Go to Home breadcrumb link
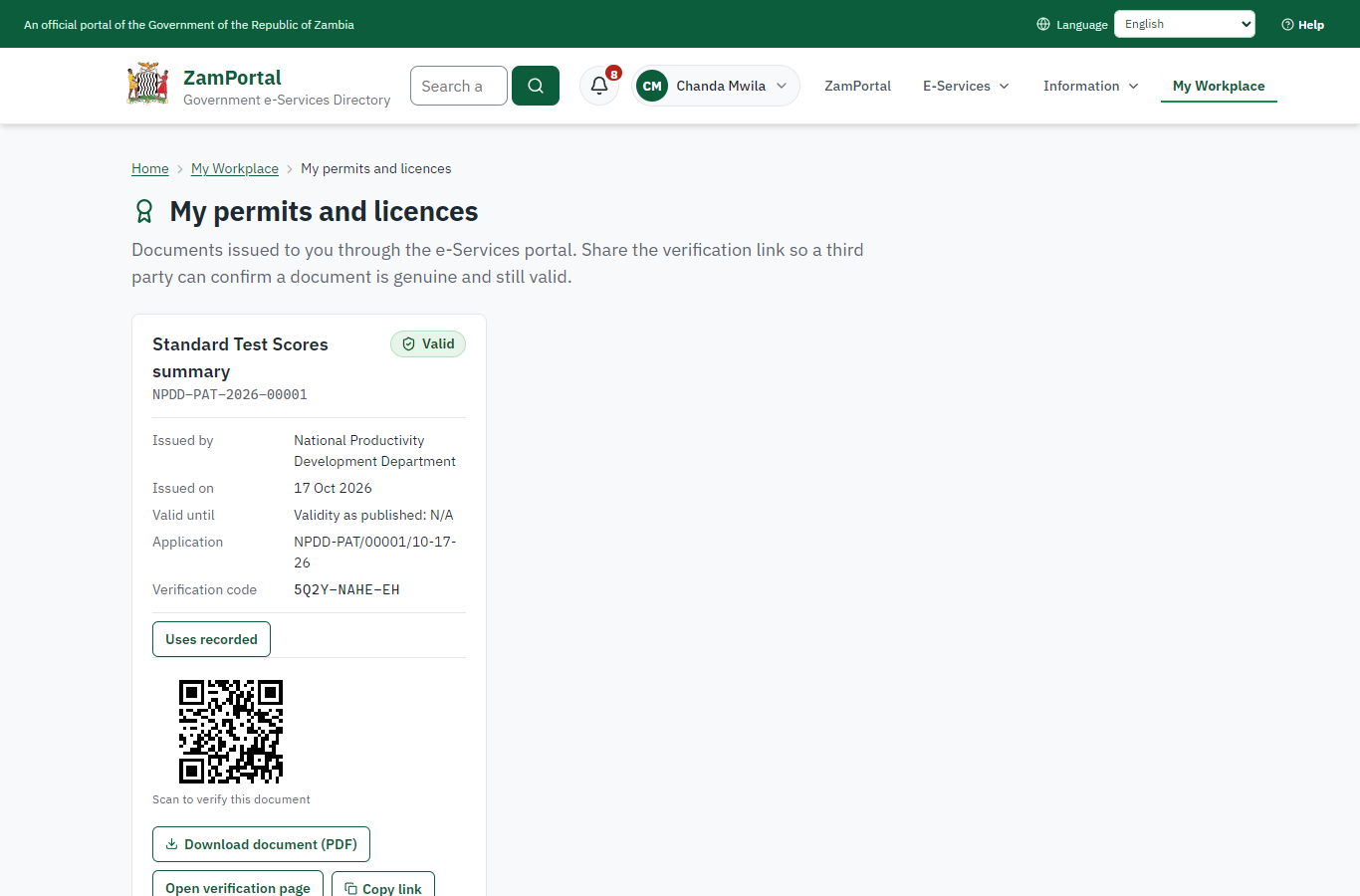The width and height of the screenshot is (1360, 896). coord(150,168)
